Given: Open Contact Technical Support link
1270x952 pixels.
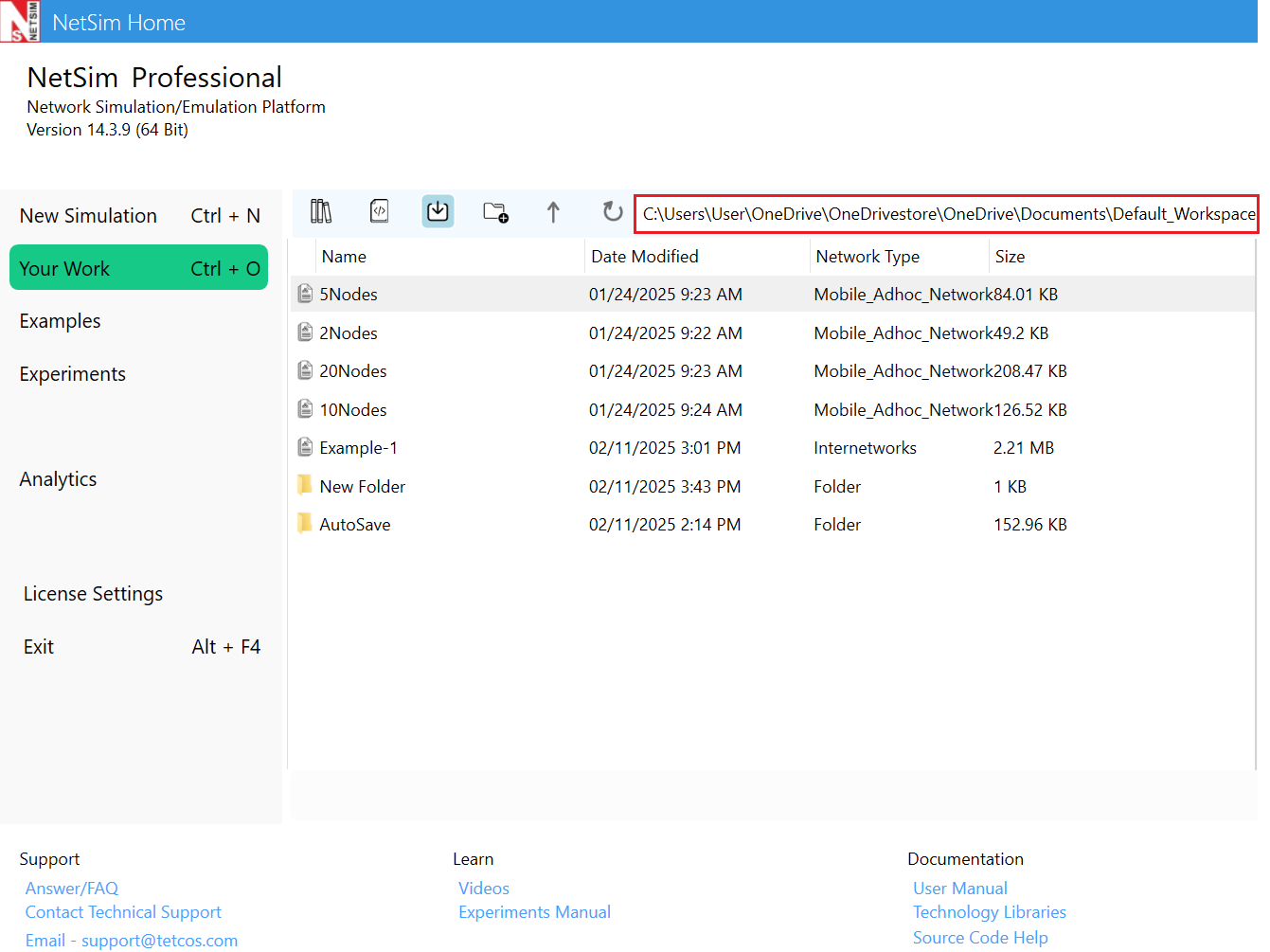Looking at the screenshot, I should click(123, 912).
